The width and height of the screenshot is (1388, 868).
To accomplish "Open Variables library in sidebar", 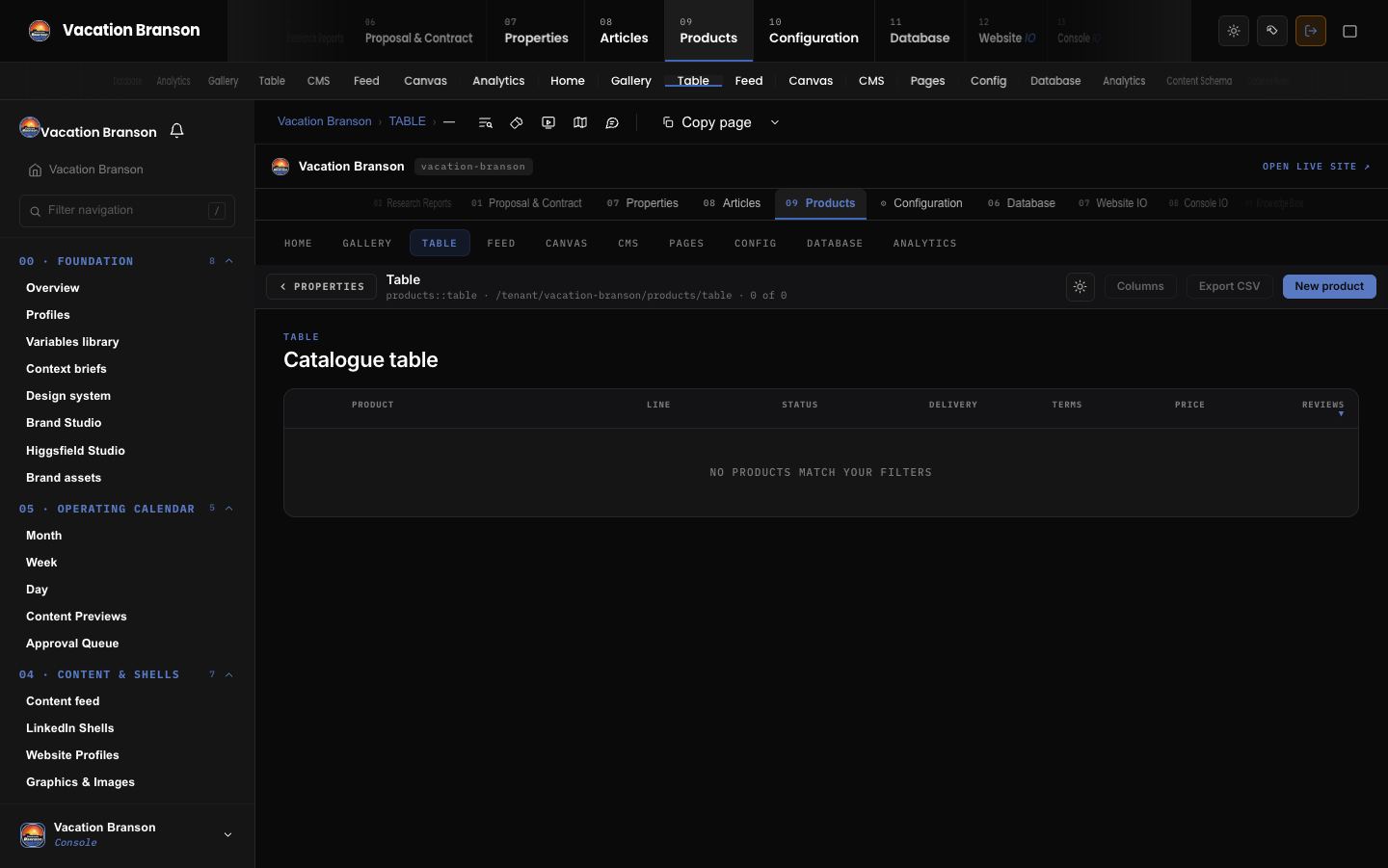I will coord(72,342).
